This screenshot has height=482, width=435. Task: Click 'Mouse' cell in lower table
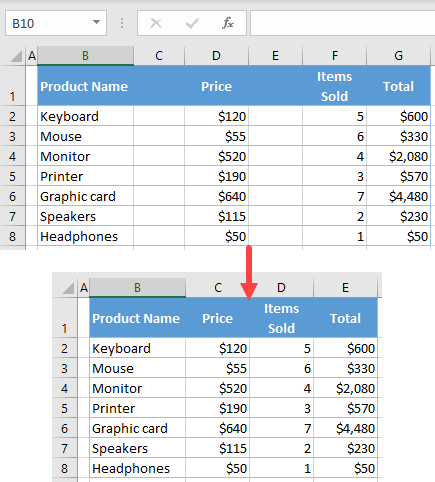pyautogui.click(x=138, y=368)
